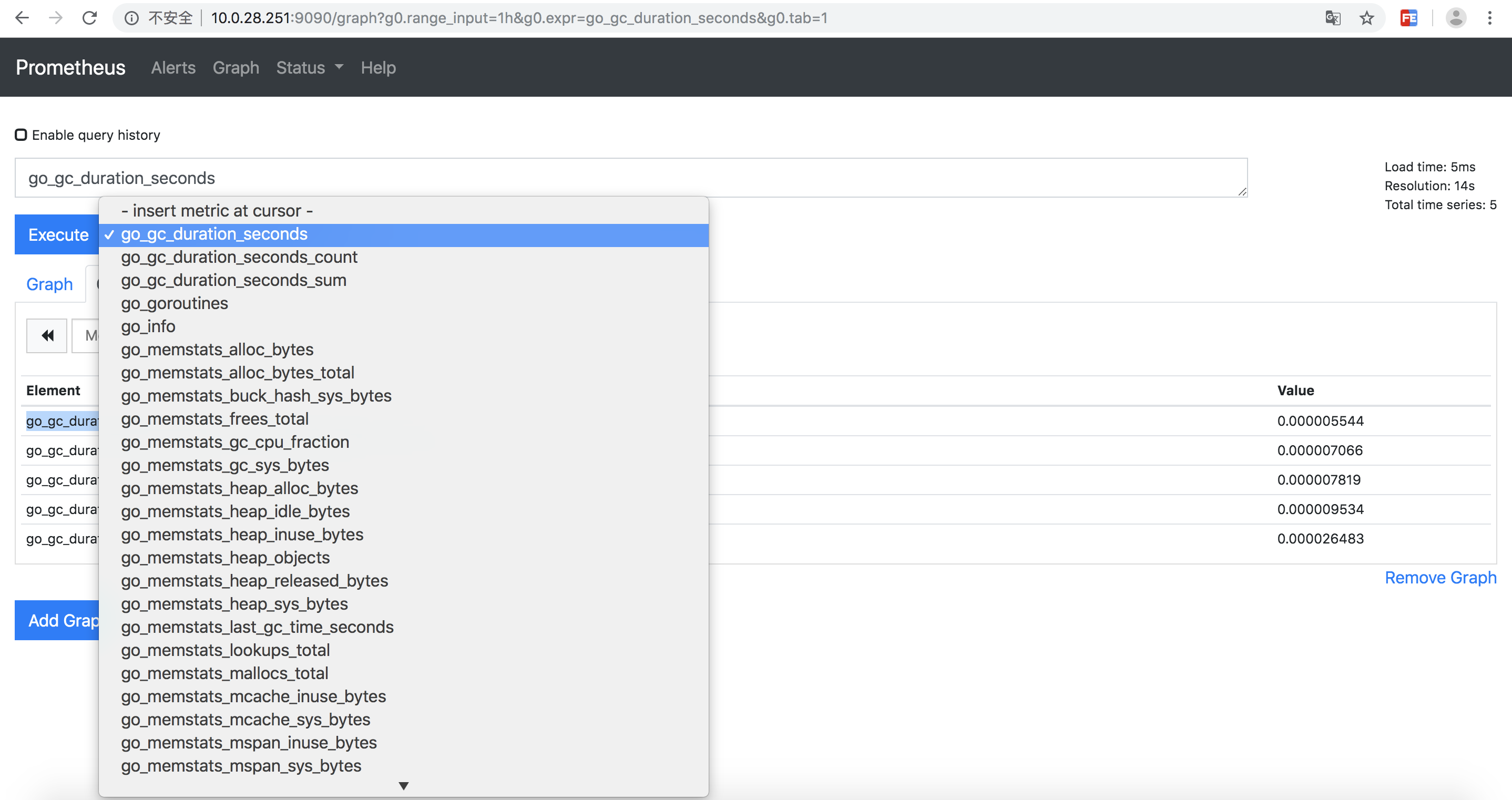Click the site security info icon

pyautogui.click(x=131, y=18)
